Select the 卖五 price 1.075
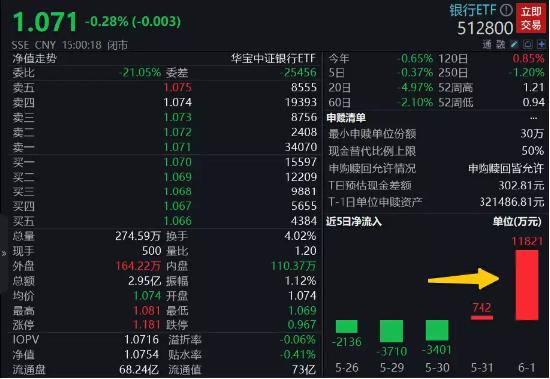This screenshot has height=379, width=550. [x=177, y=87]
